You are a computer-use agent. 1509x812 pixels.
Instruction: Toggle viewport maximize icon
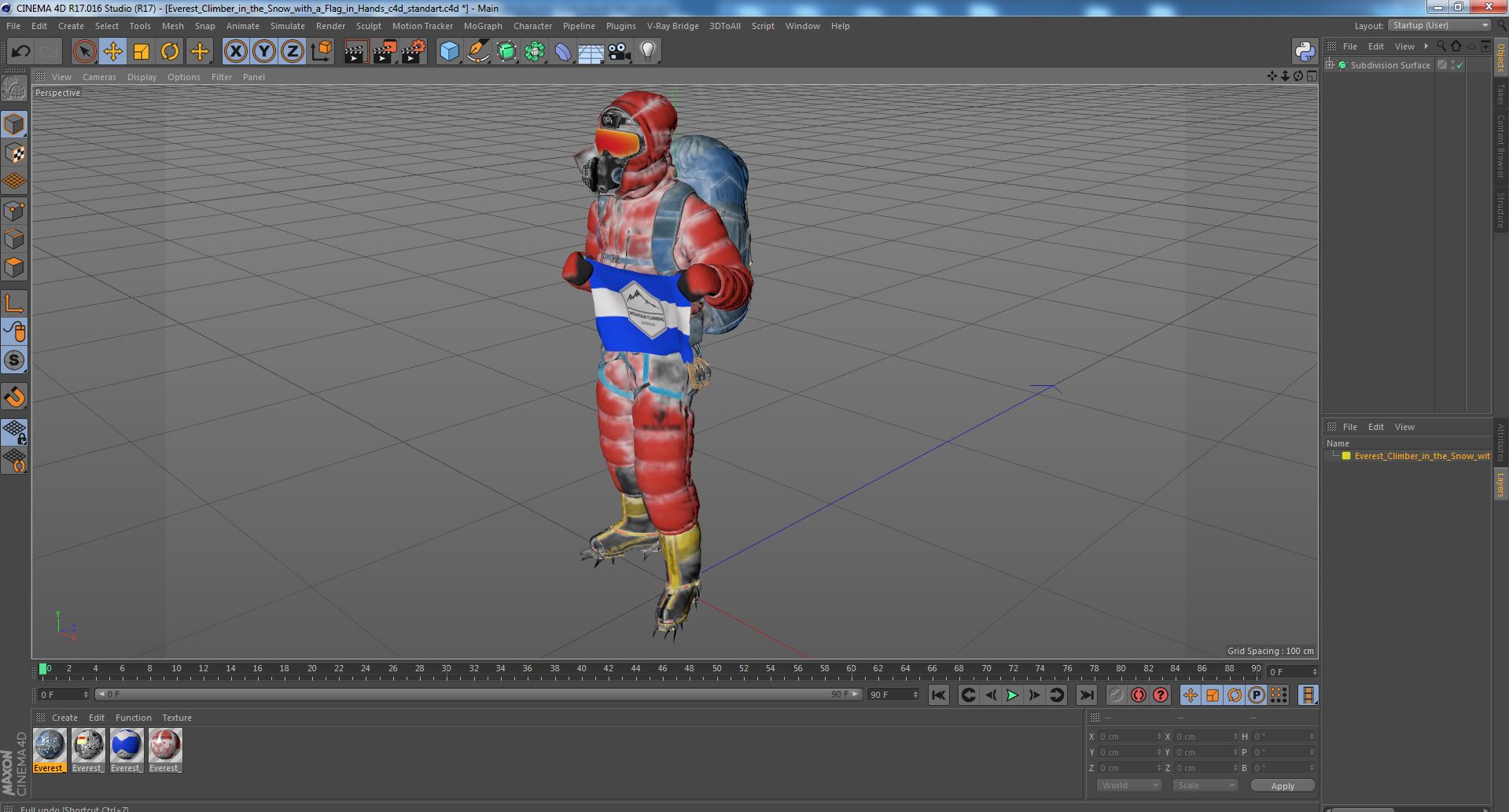[x=1312, y=76]
